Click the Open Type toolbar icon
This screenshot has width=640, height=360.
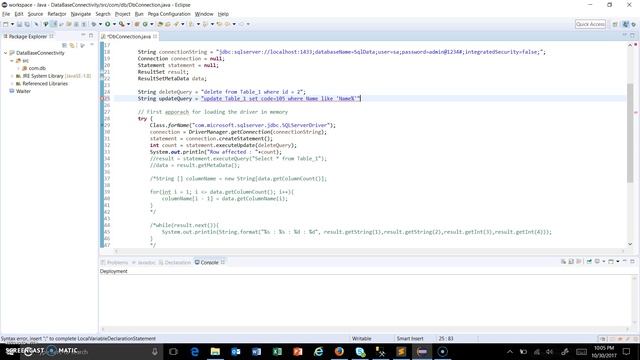(160, 24)
